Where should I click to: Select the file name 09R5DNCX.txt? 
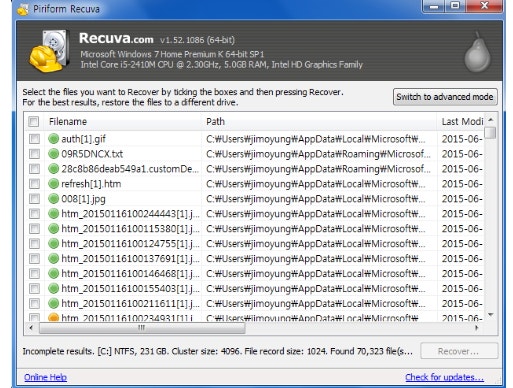tap(92, 154)
